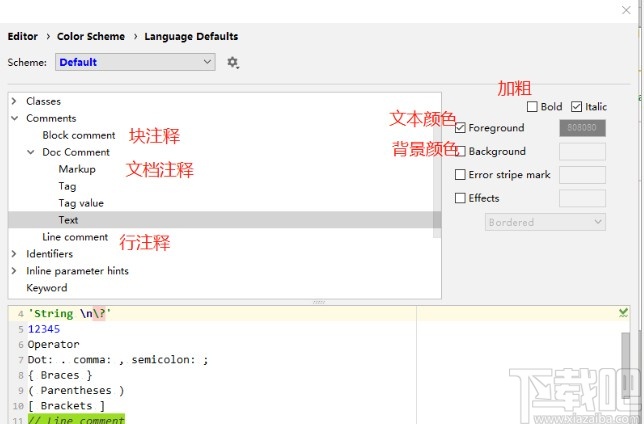Click Editor in the breadcrumb
The height and width of the screenshot is (424, 644).
(x=23, y=36)
